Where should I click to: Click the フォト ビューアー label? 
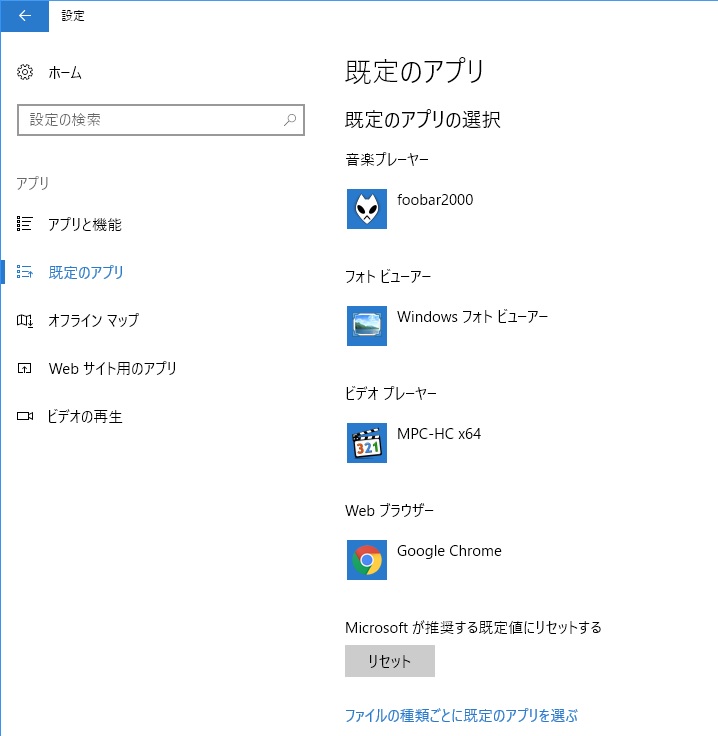388,276
